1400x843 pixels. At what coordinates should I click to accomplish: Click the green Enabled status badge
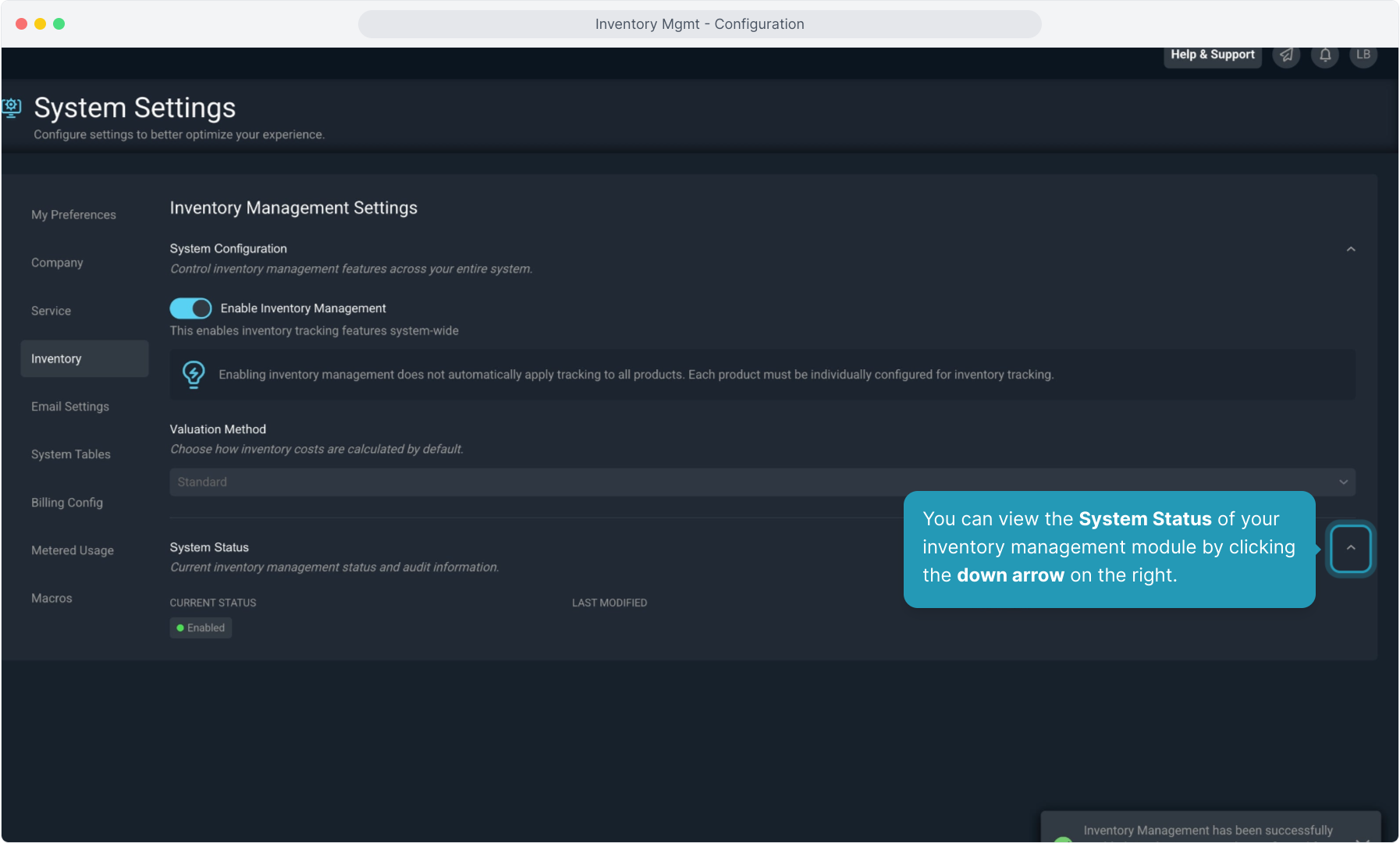pyautogui.click(x=201, y=628)
